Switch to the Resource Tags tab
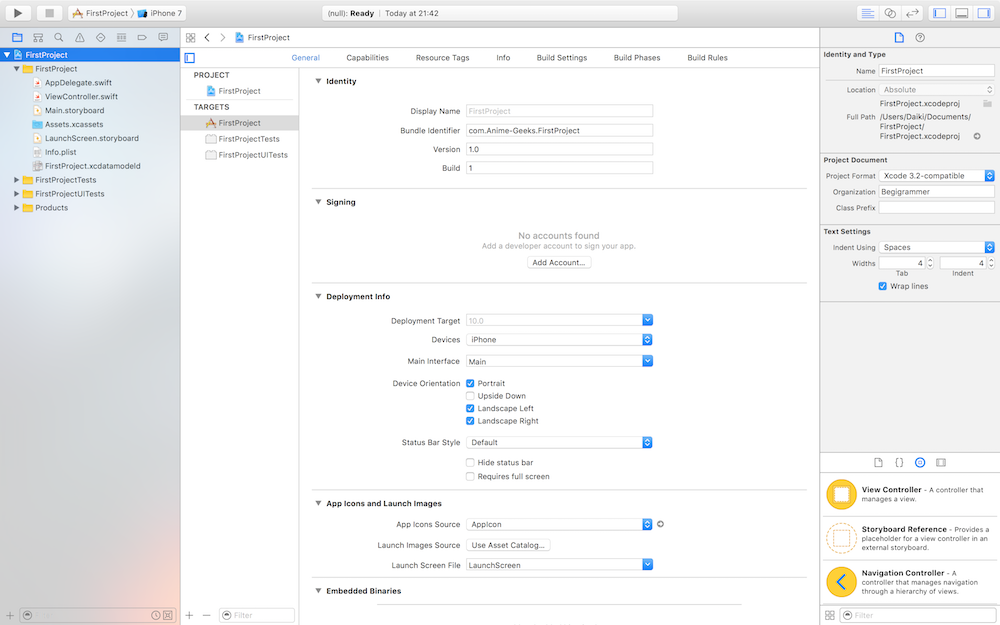Viewport: 1000px width, 625px height. point(443,57)
